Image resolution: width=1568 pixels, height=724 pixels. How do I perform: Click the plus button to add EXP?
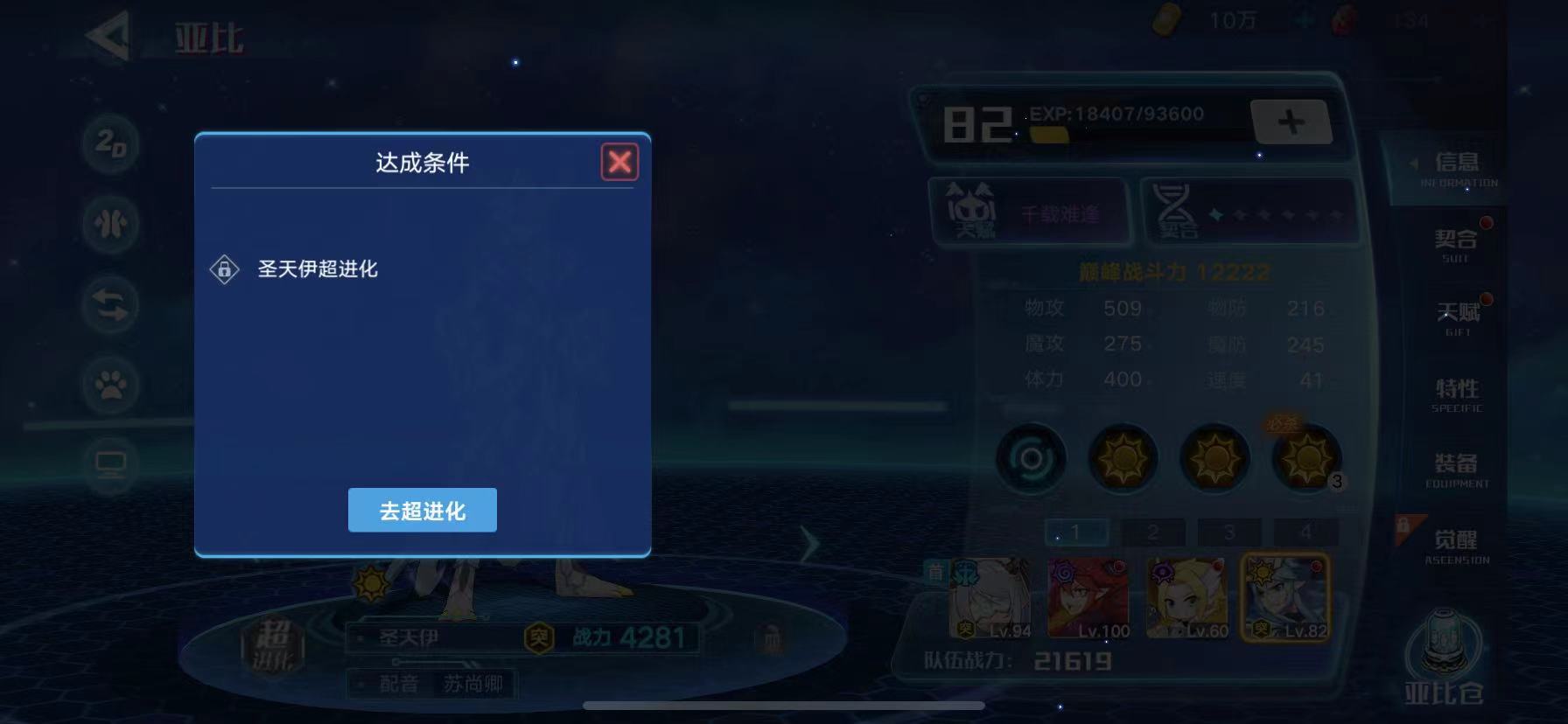[1291, 122]
